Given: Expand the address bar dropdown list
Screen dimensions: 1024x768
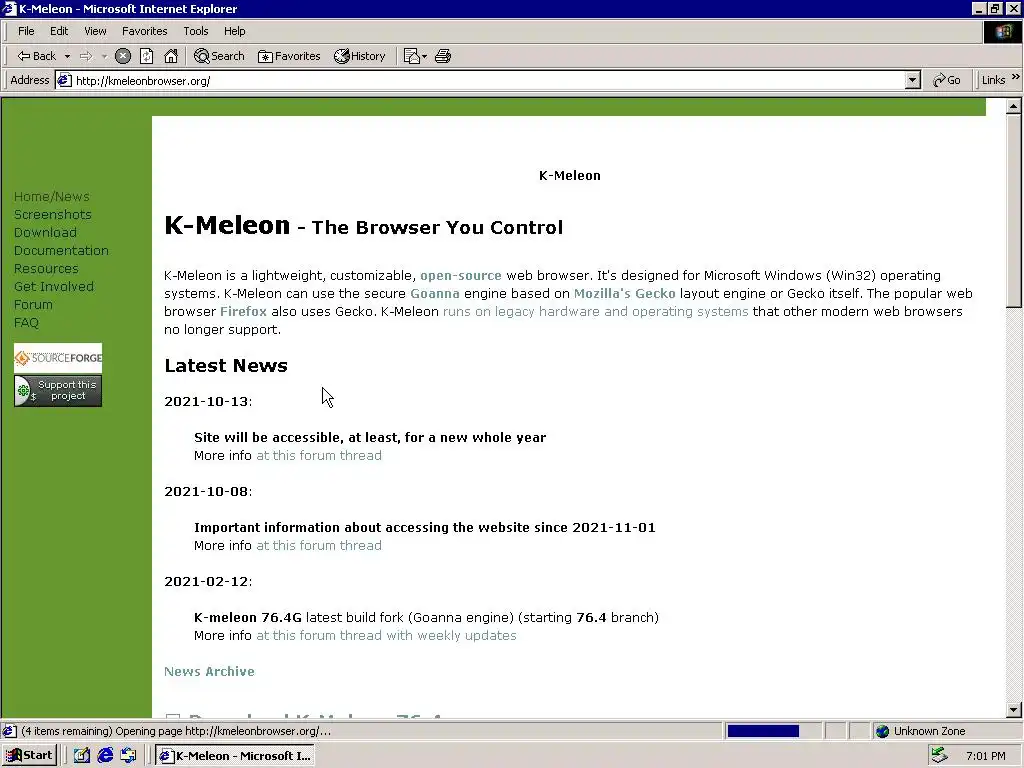Looking at the screenshot, I should (x=913, y=80).
